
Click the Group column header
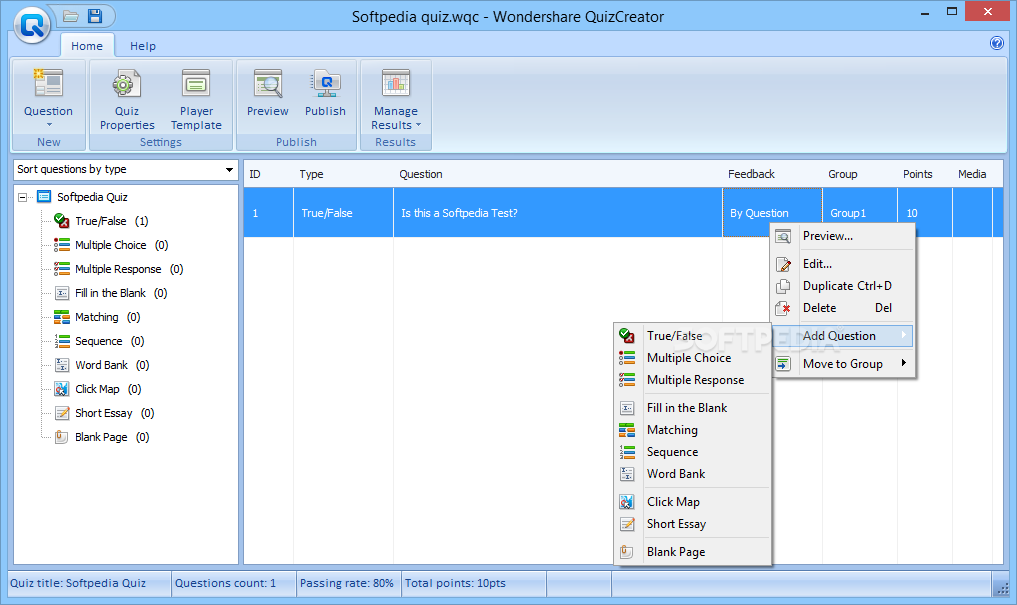tap(860, 174)
